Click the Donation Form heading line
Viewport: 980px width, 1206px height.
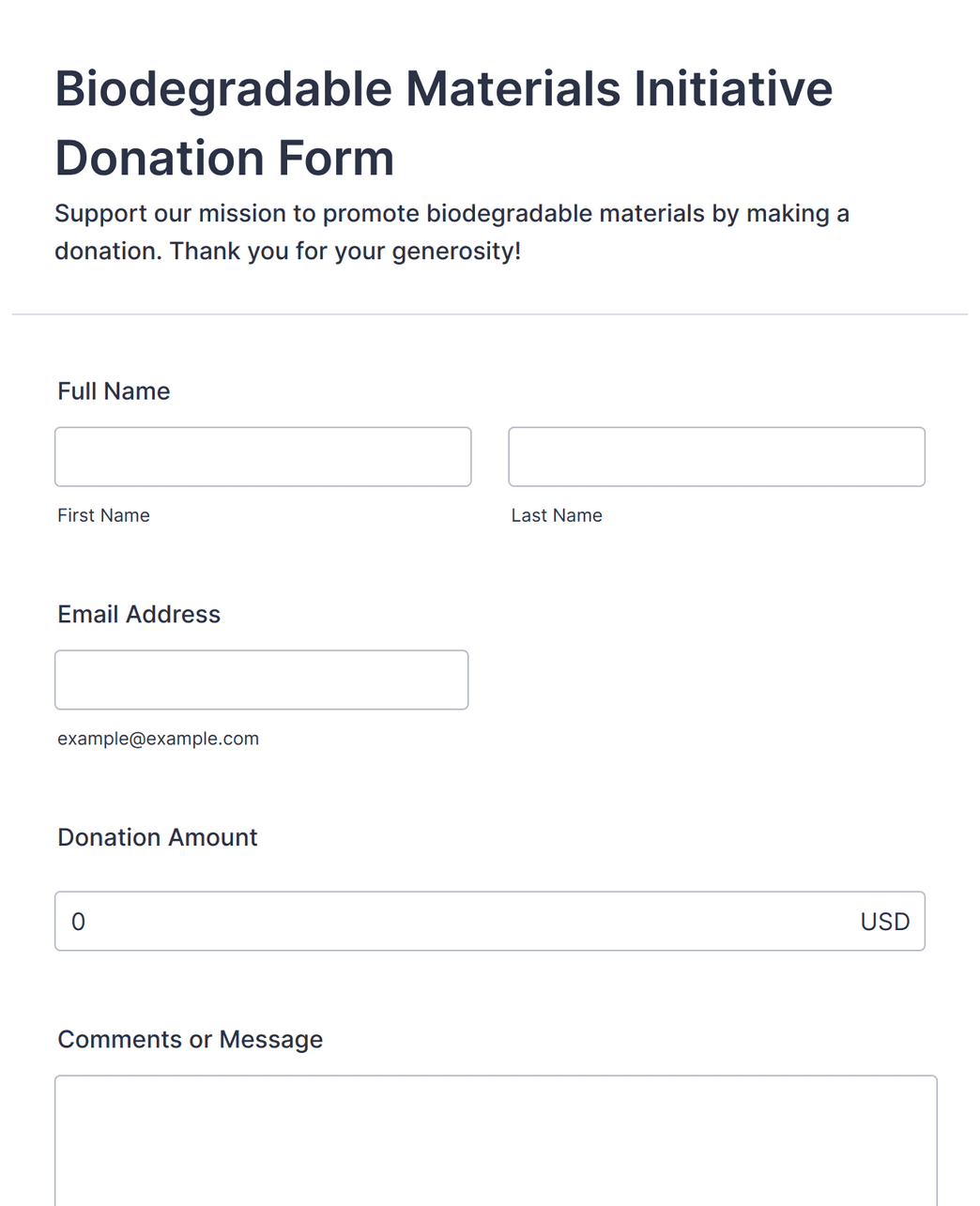coord(224,158)
